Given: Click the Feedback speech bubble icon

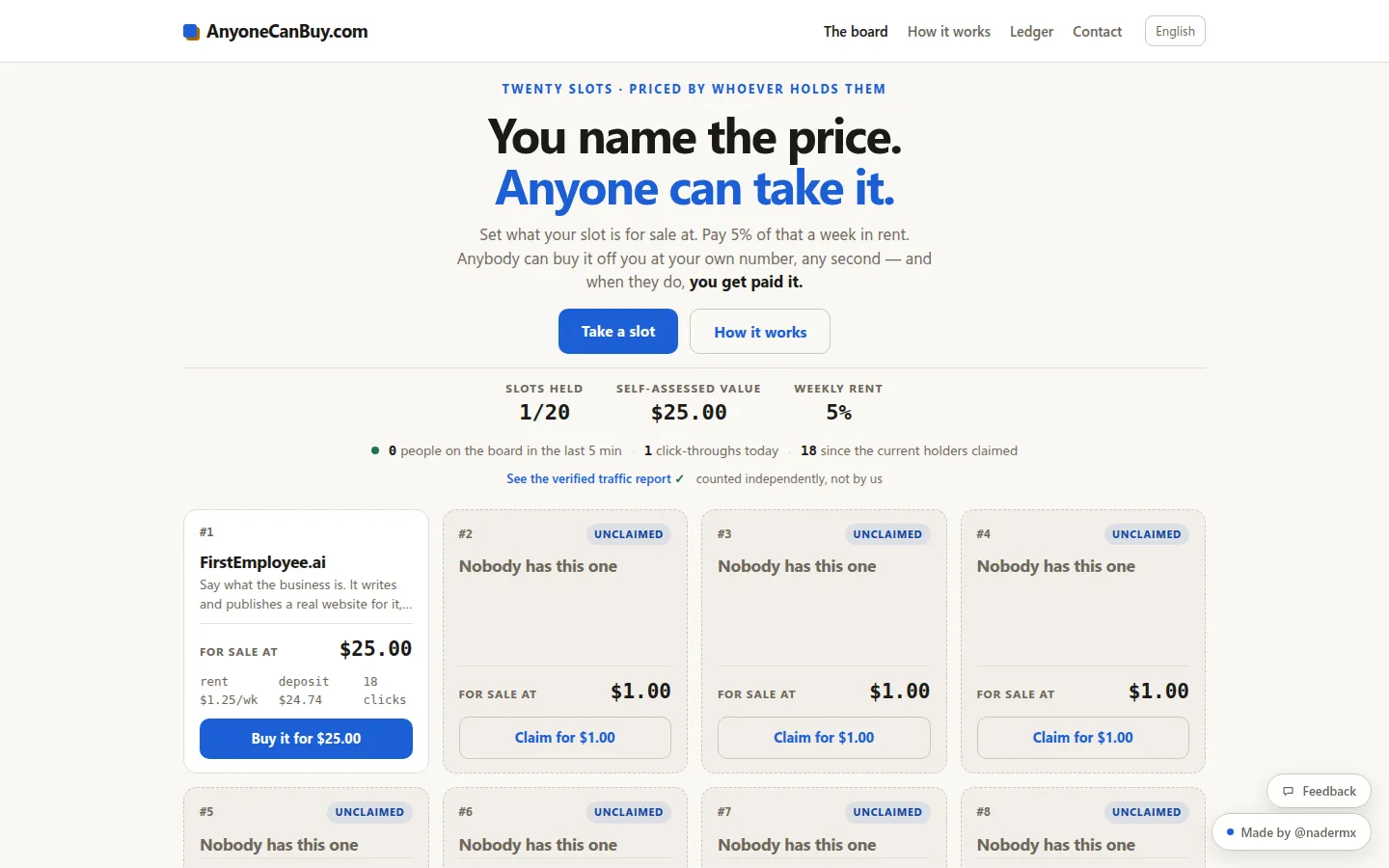Looking at the screenshot, I should (x=1288, y=791).
